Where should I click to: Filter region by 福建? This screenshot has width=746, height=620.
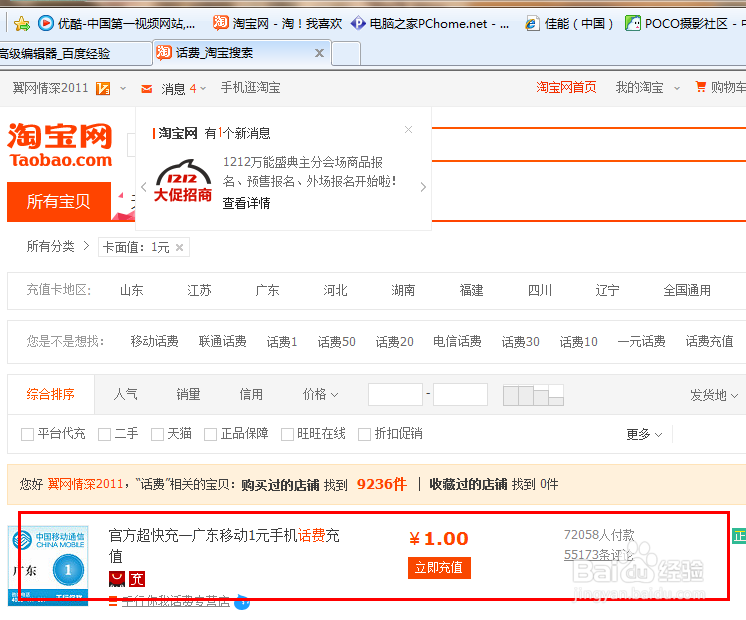coord(471,290)
